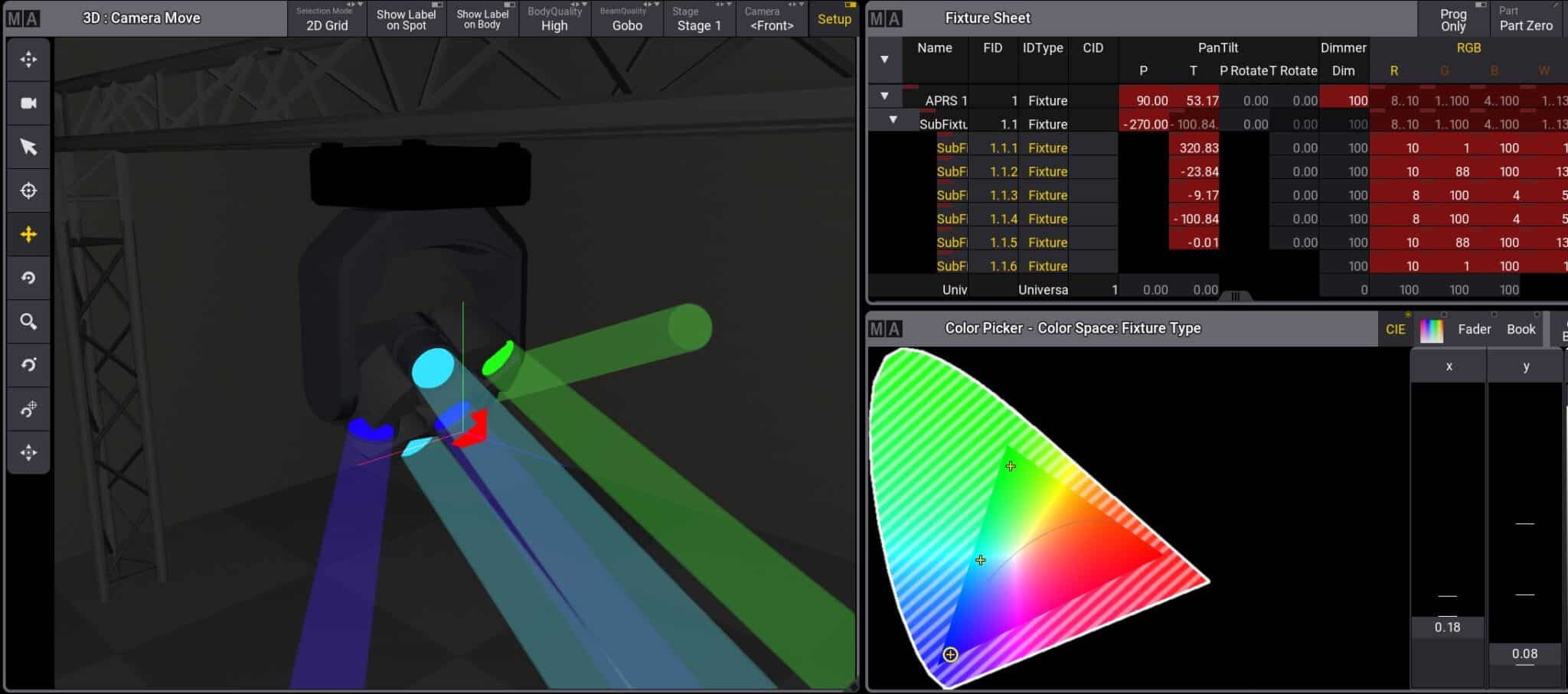Switch color picker to Book tab

tap(1521, 329)
